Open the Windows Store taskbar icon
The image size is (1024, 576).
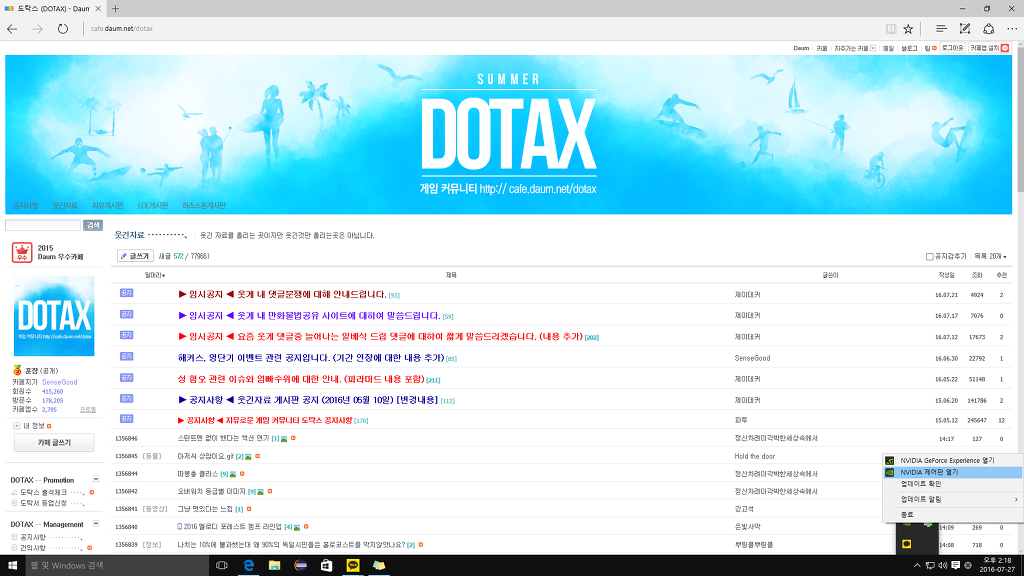click(327, 566)
